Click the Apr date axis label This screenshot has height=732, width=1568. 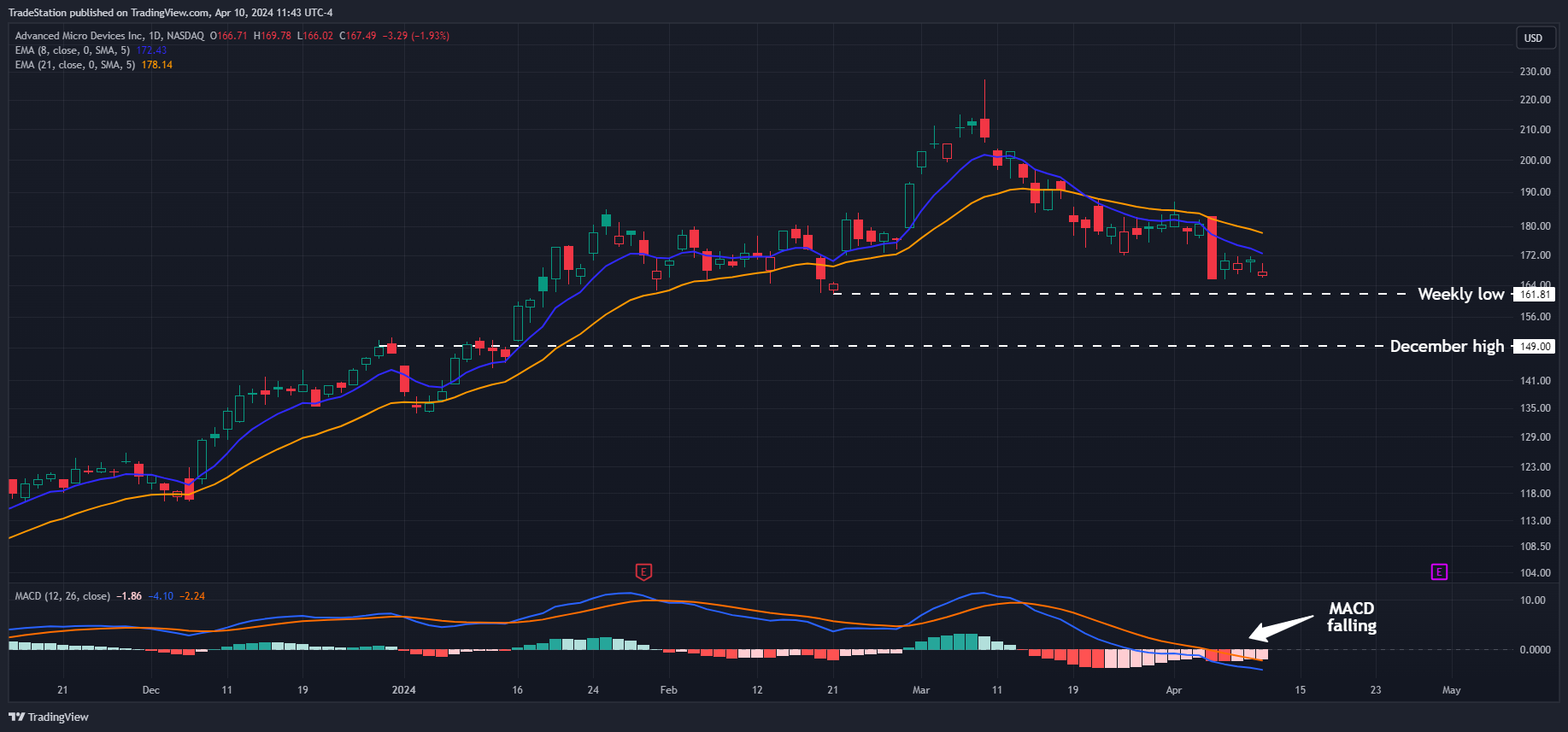point(1173,690)
